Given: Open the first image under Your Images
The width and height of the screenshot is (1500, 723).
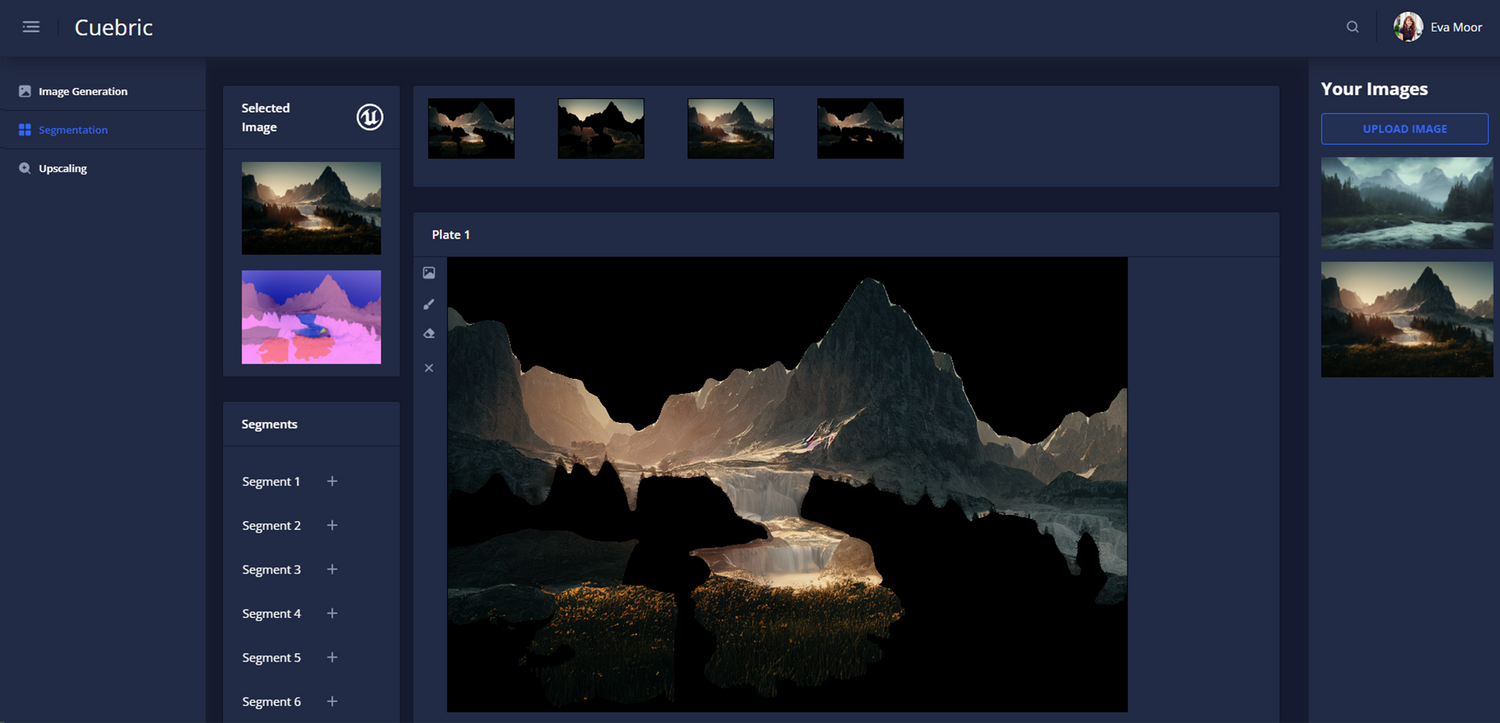Looking at the screenshot, I should (1406, 203).
